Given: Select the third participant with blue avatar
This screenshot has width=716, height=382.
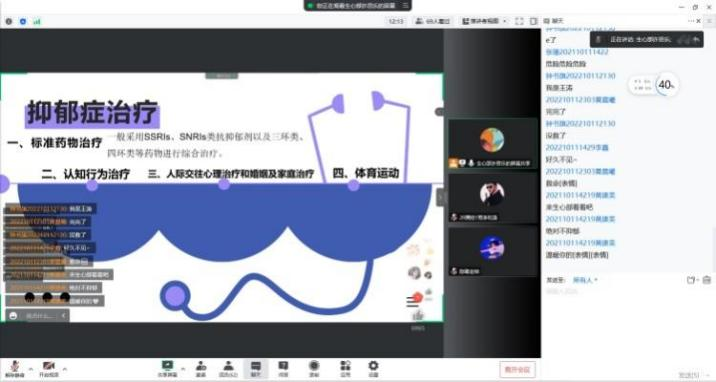Looking at the screenshot, I should tap(492, 252).
